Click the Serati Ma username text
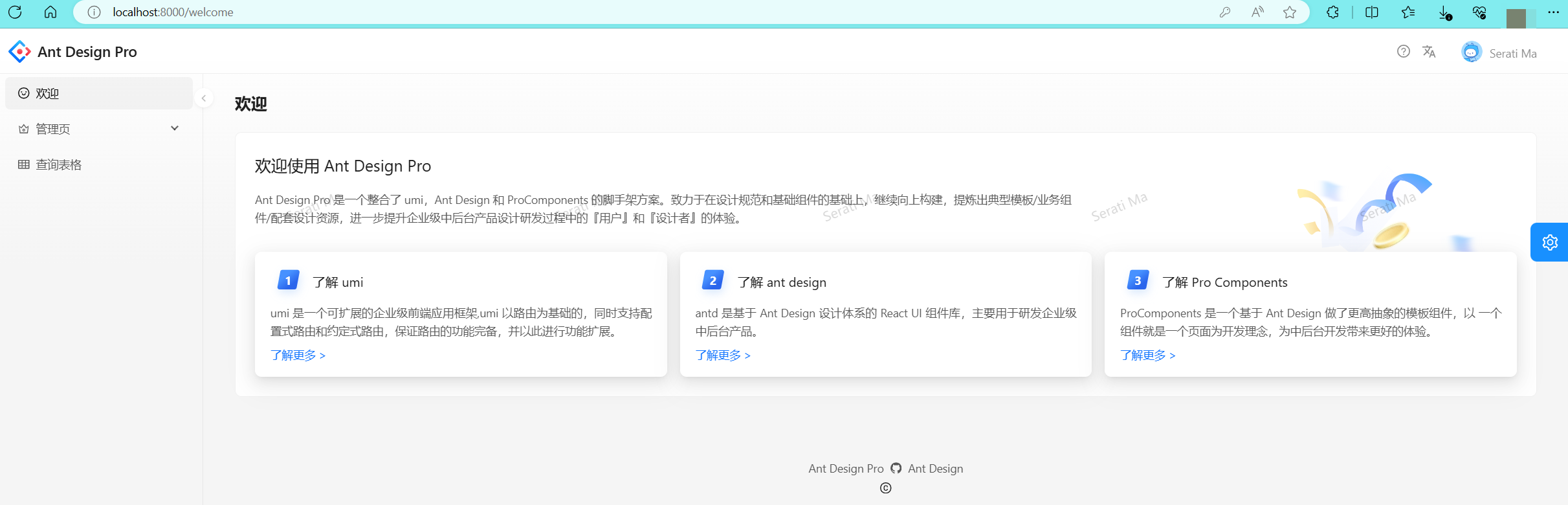The height and width of the screenshot is (505, 1568). click(1512, 53)
